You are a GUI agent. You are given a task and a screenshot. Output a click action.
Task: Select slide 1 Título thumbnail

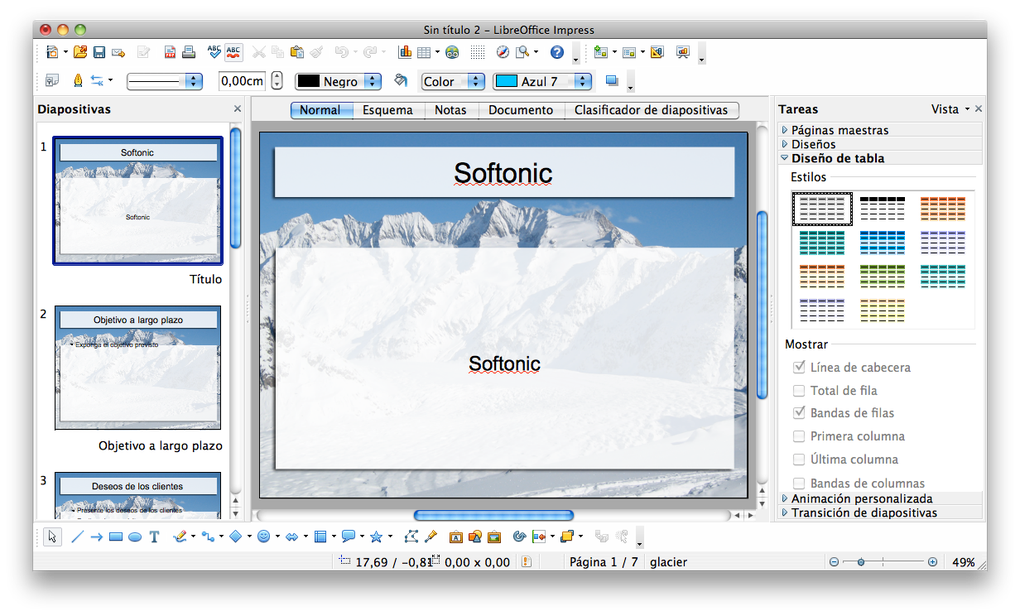[137, 200]
